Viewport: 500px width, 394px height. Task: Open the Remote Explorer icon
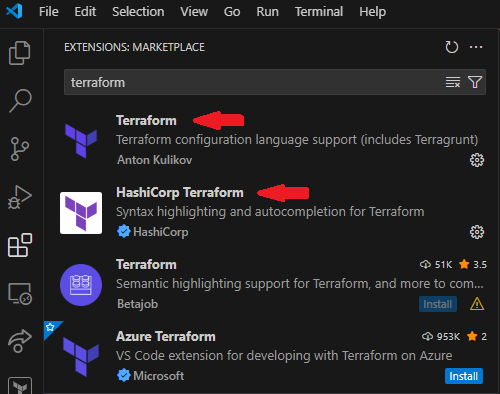(x=20, y=293)
